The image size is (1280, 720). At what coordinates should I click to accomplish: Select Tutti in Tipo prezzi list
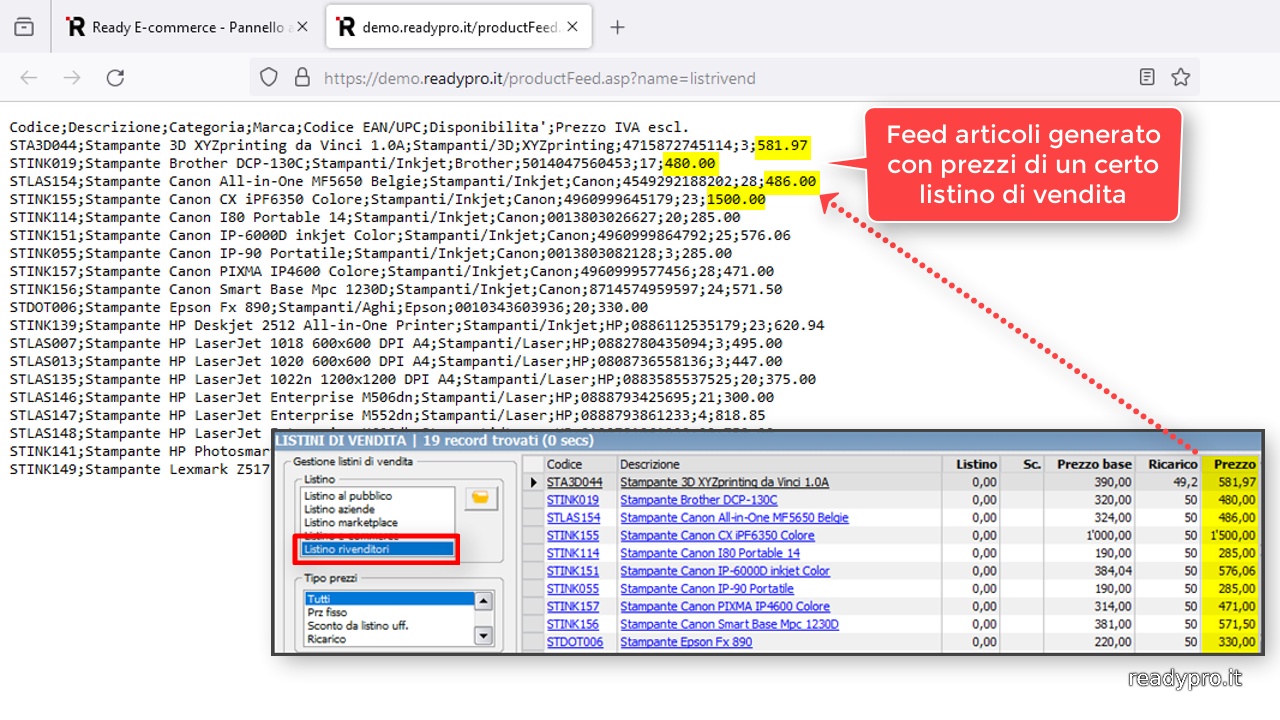(x=388, y=599)
